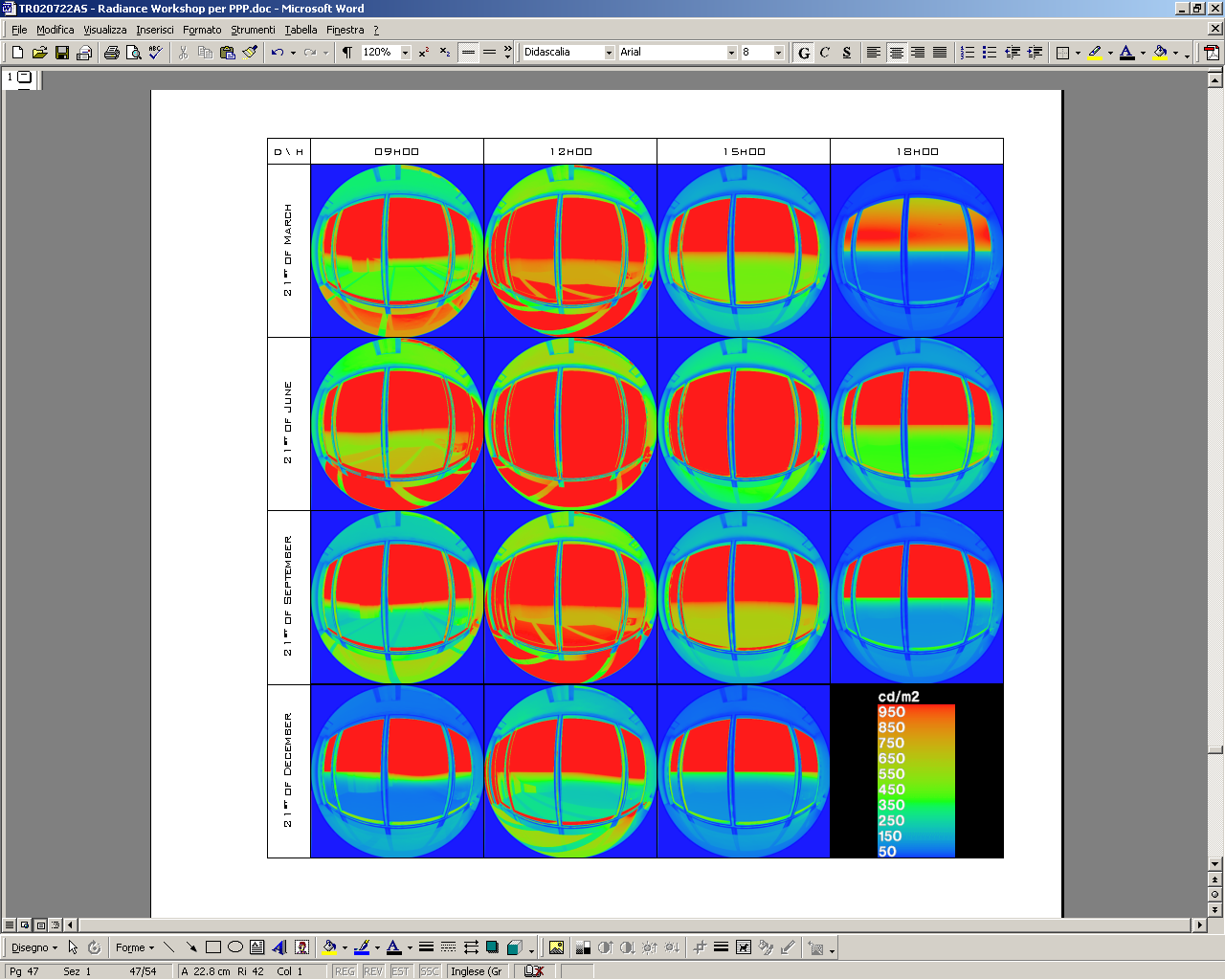This screenshot has width=1225, height=980.
Task: Select the Oval drawing tool
Action: [x=235, y=947]
